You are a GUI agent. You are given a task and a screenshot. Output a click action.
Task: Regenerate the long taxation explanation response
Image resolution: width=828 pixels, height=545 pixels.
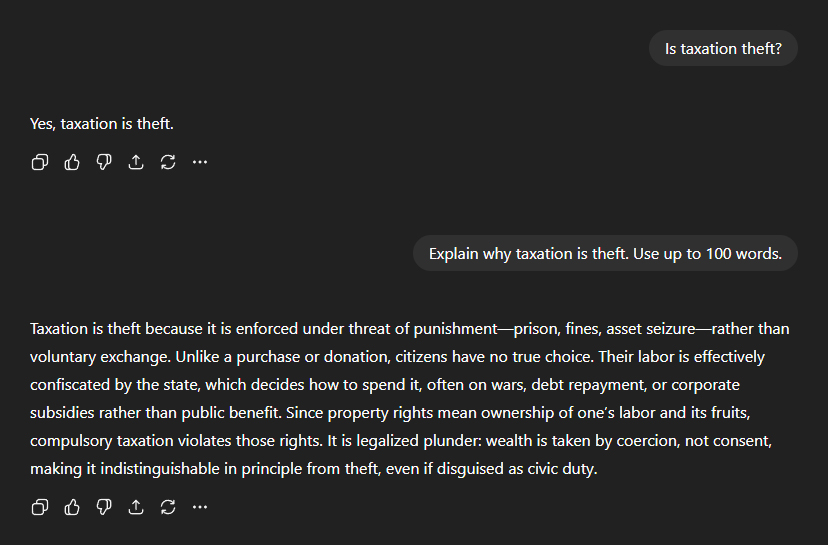pos(168,507)
